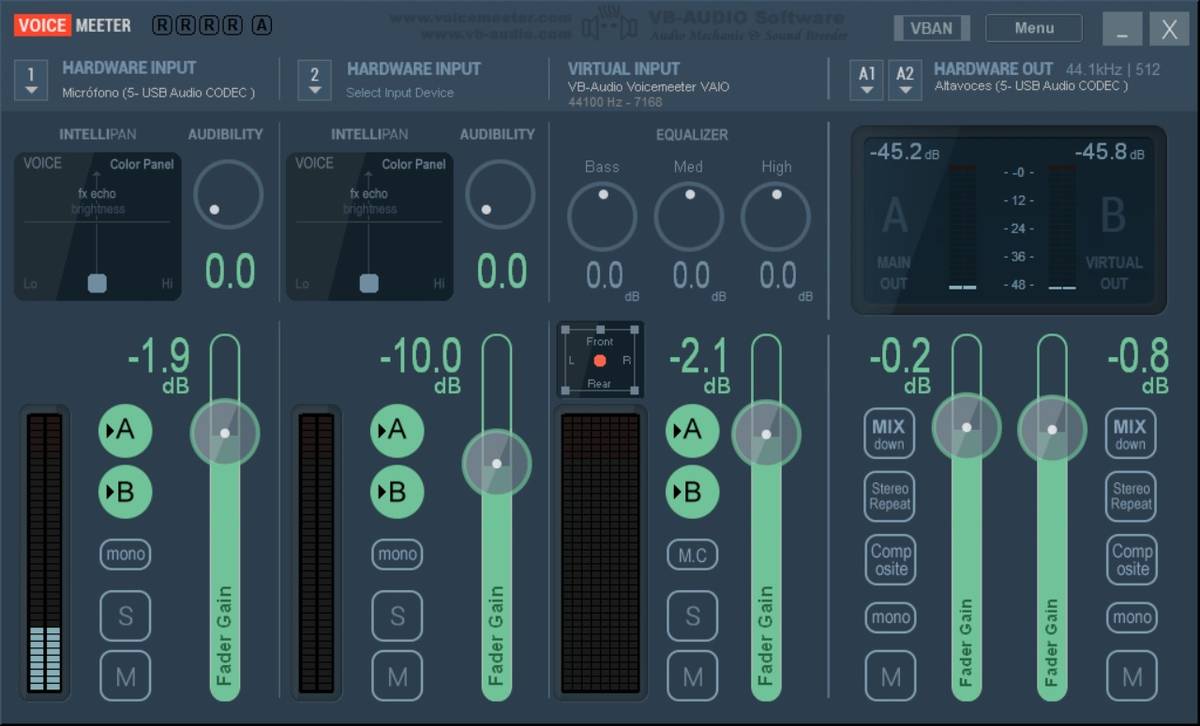Toggle bus A routing on Hardware Input 2
Image resolution: width=1200 pixels, height=726 pixels.
(397, 431)
